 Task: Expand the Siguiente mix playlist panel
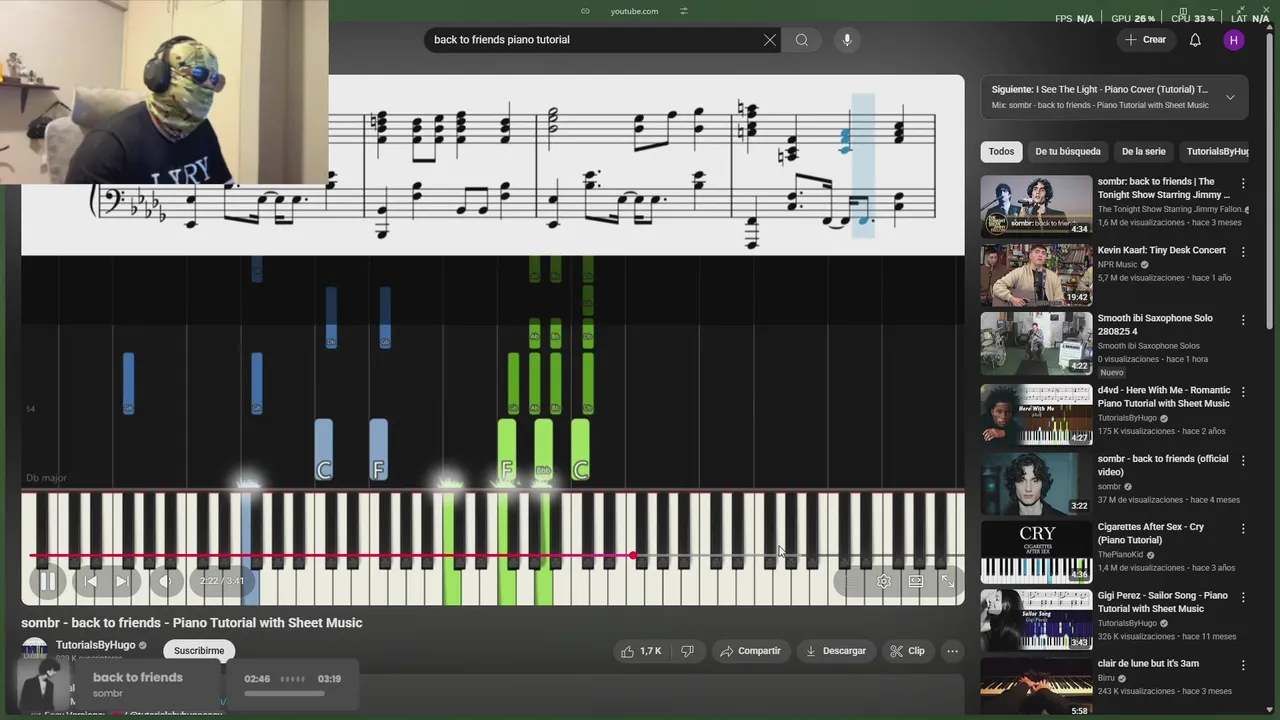pos(1230,97)
